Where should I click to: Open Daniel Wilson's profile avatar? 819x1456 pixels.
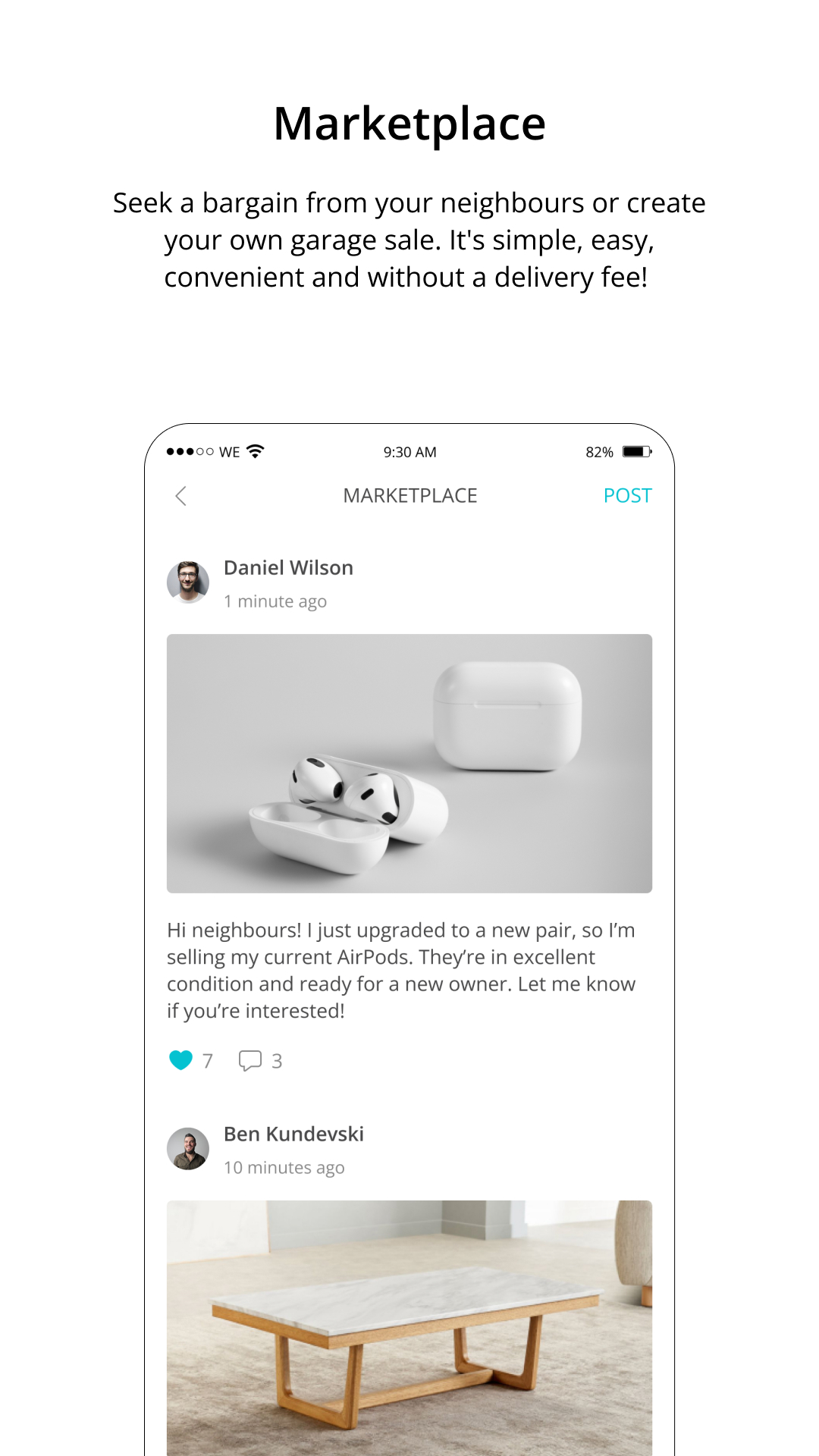click(188, 582)
